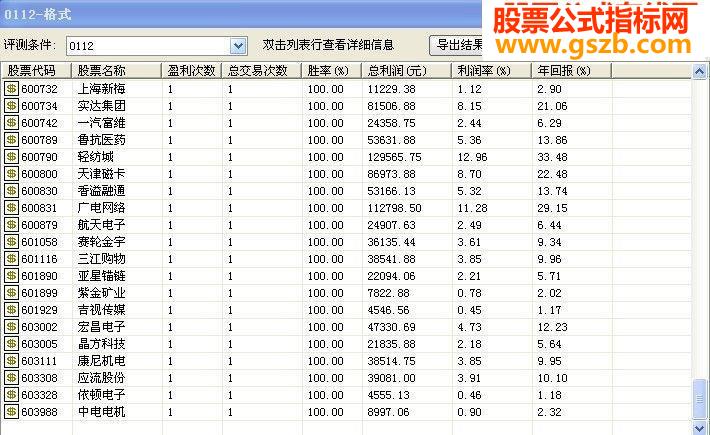Viewport: 710px width, 435px height.
Task: Click the stock icon beside 603111
Action: [11, 361]
